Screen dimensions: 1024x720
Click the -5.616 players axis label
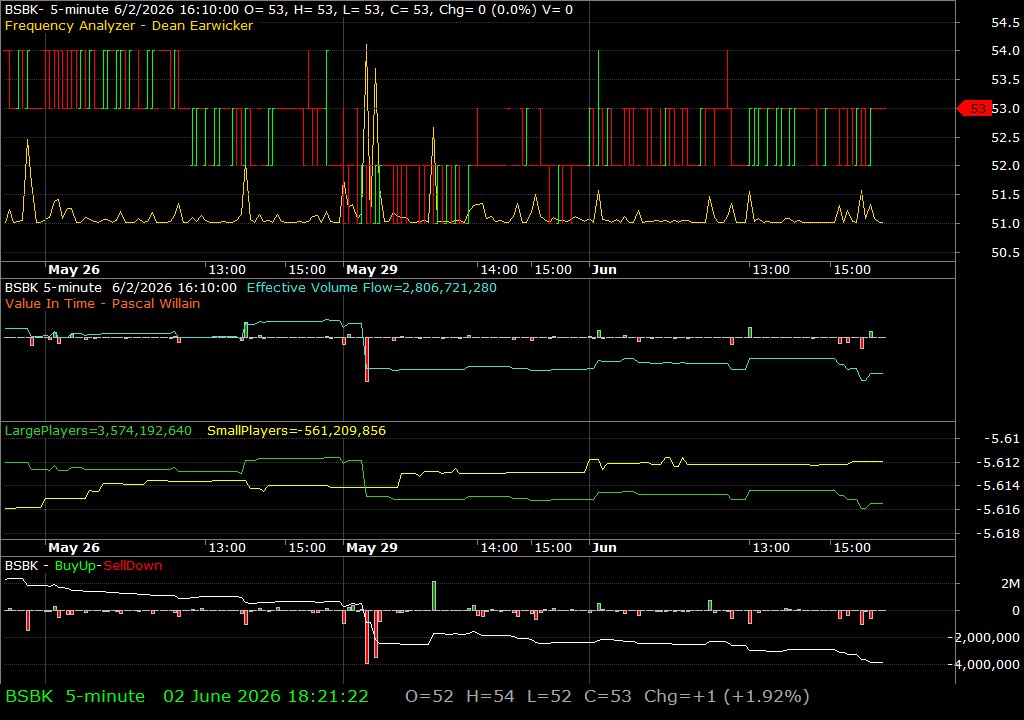(997, 510)
